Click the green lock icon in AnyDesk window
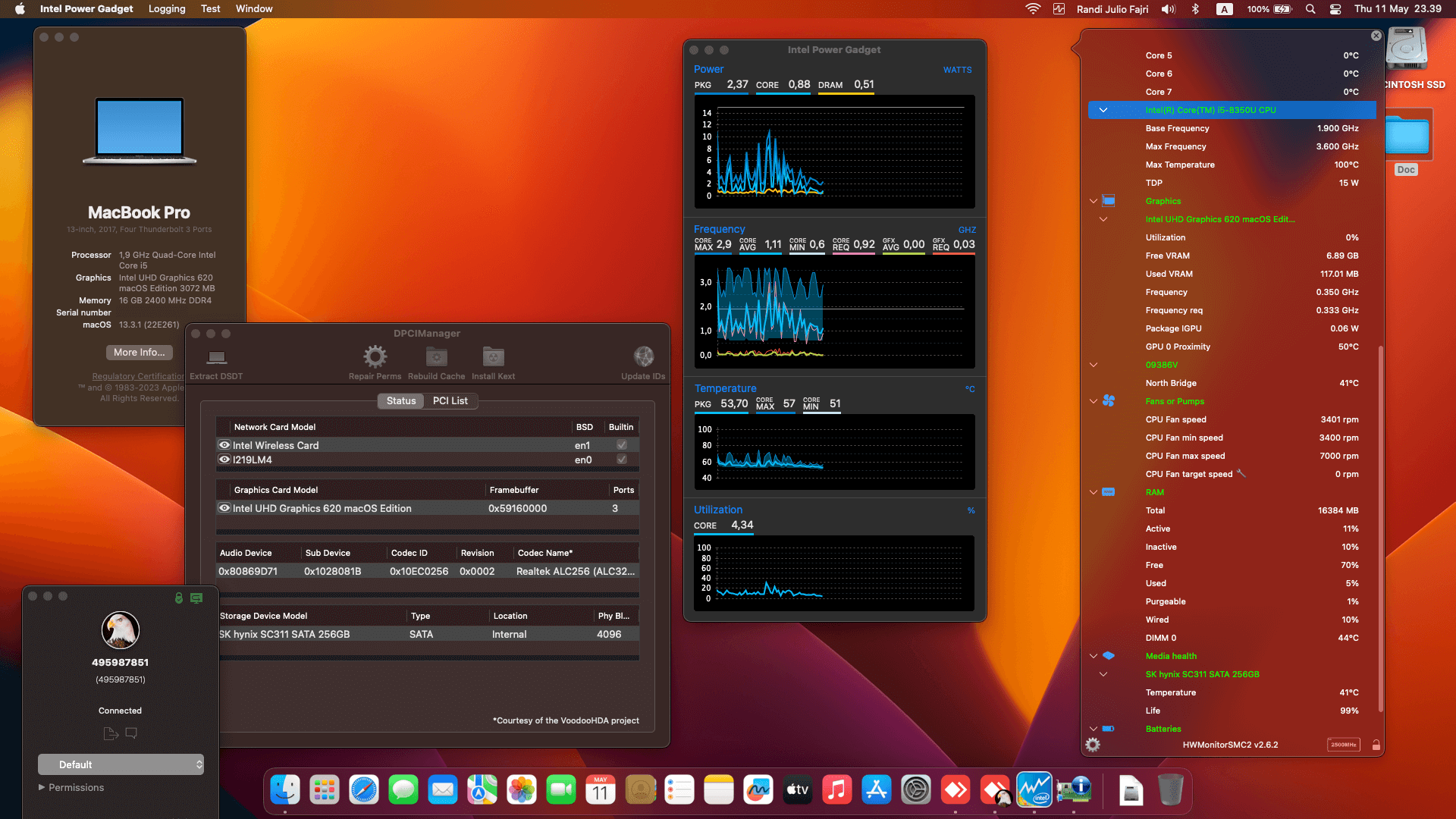Viewport: 1456px width, 819px height. [x=179, y=598]
